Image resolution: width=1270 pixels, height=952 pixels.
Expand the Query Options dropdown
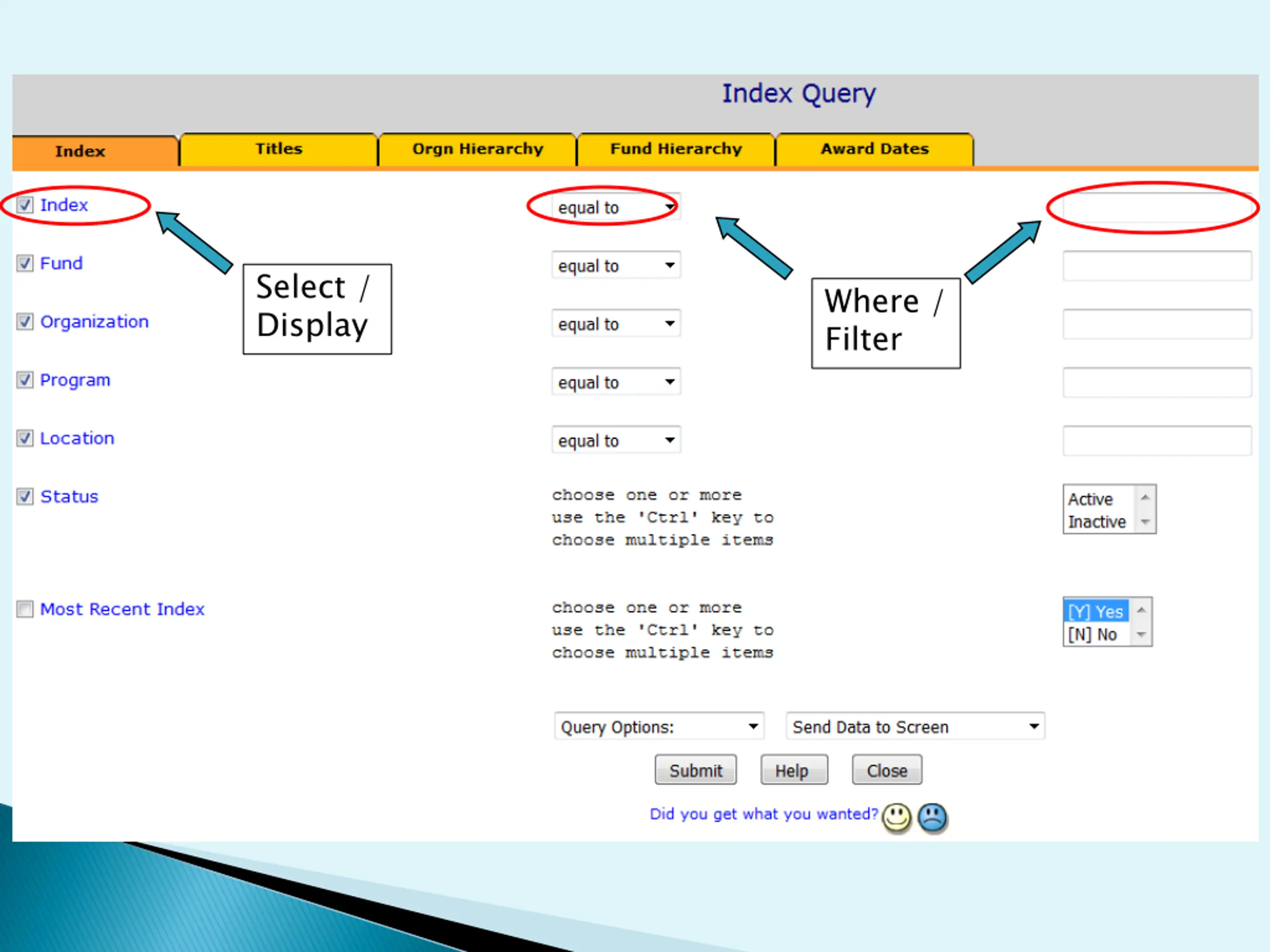659,726
